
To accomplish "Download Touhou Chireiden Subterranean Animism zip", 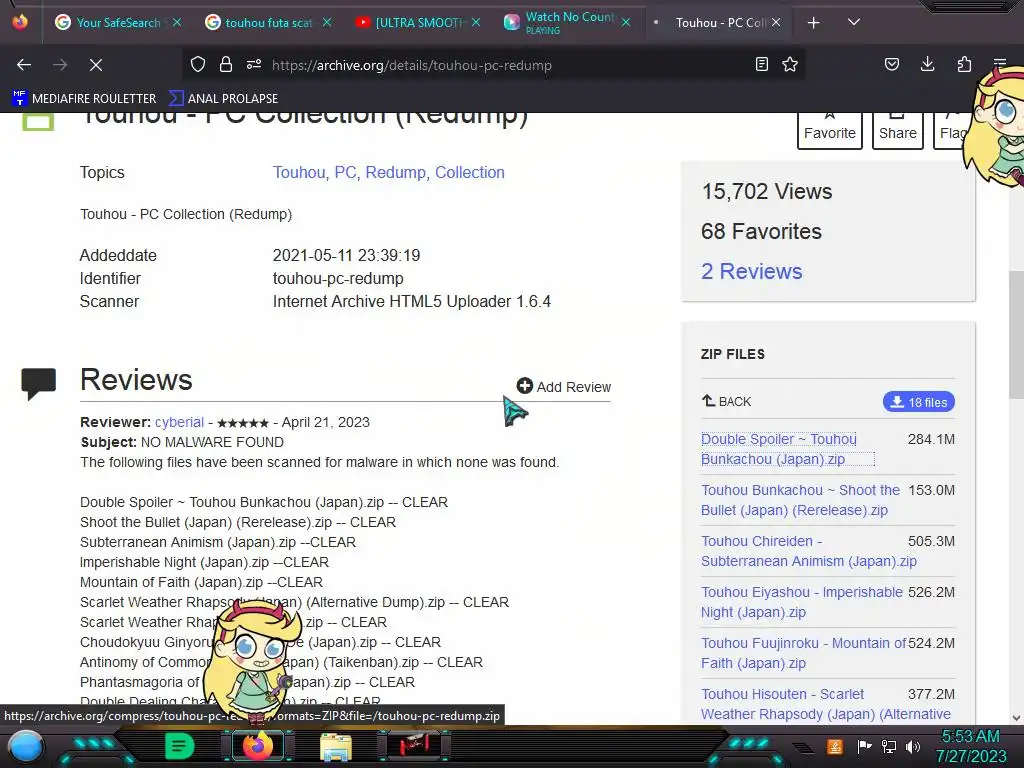I will (808, 551).
